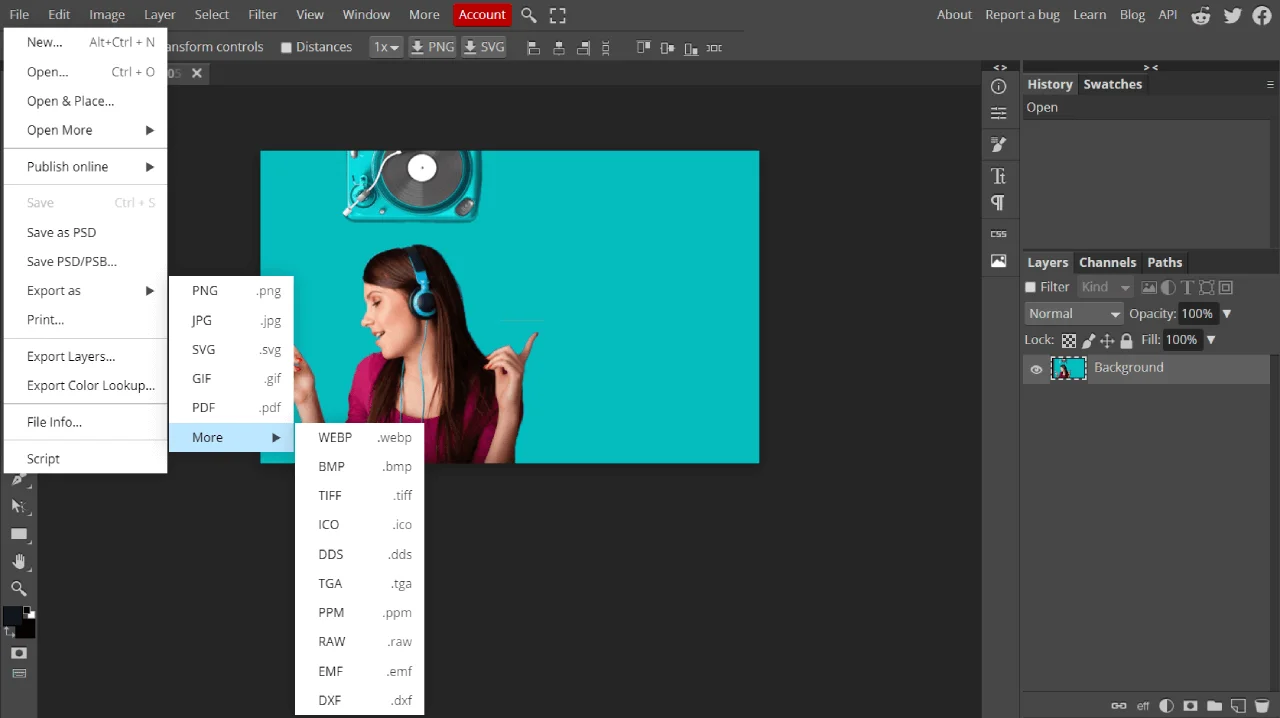Toggle lock transparent pixels checkerboard icon

coord(1069,340)
